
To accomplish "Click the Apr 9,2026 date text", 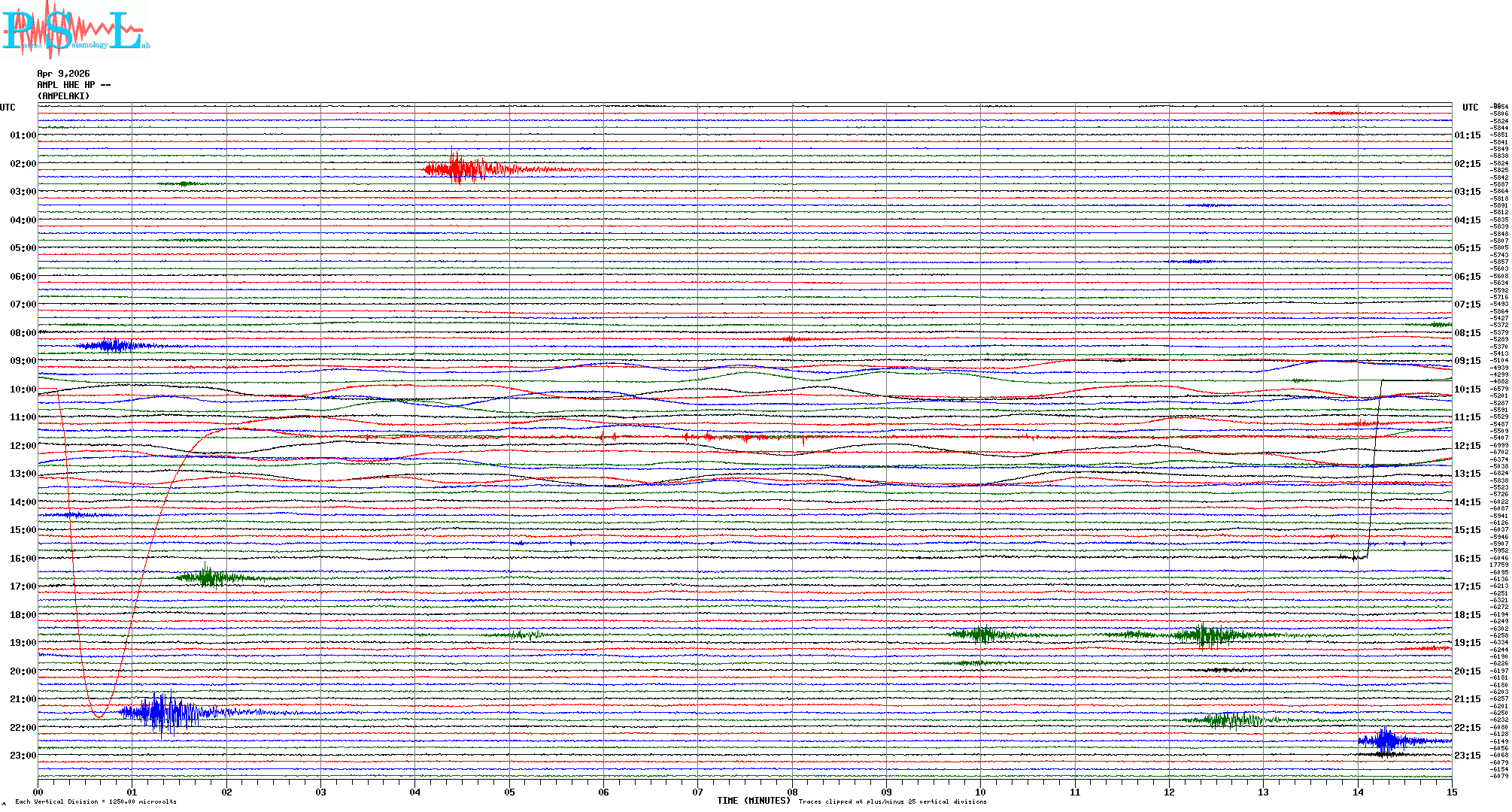I will coord(63,74).
